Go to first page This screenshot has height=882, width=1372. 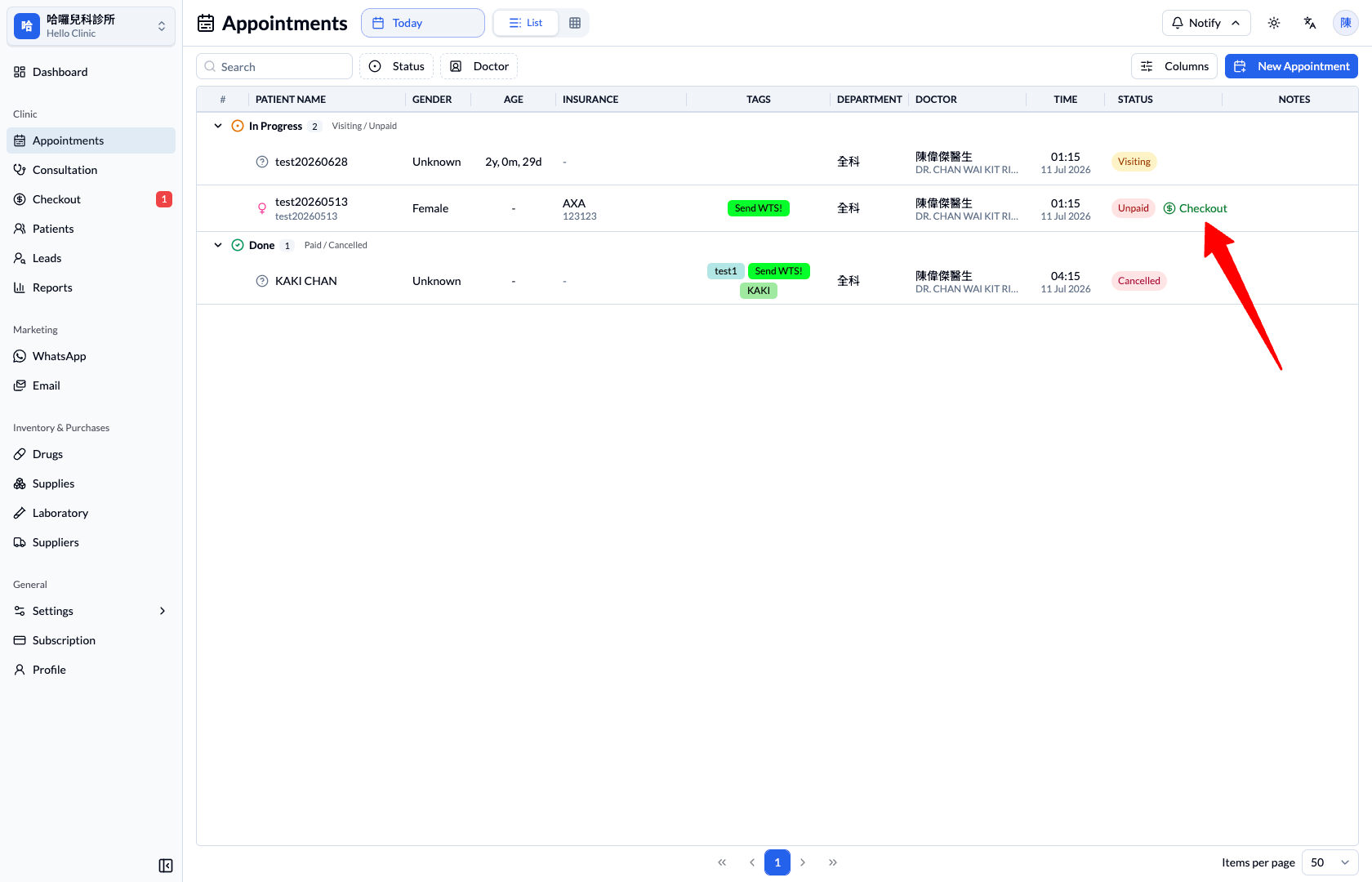(x=722, y=862)
